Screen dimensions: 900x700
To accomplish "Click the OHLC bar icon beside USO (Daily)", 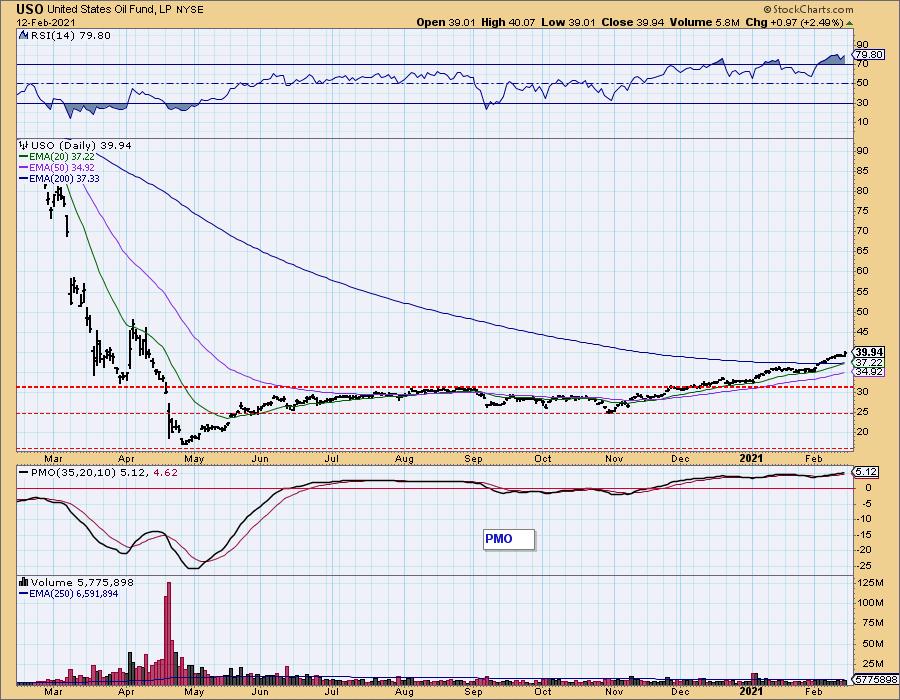I will 24,145.
